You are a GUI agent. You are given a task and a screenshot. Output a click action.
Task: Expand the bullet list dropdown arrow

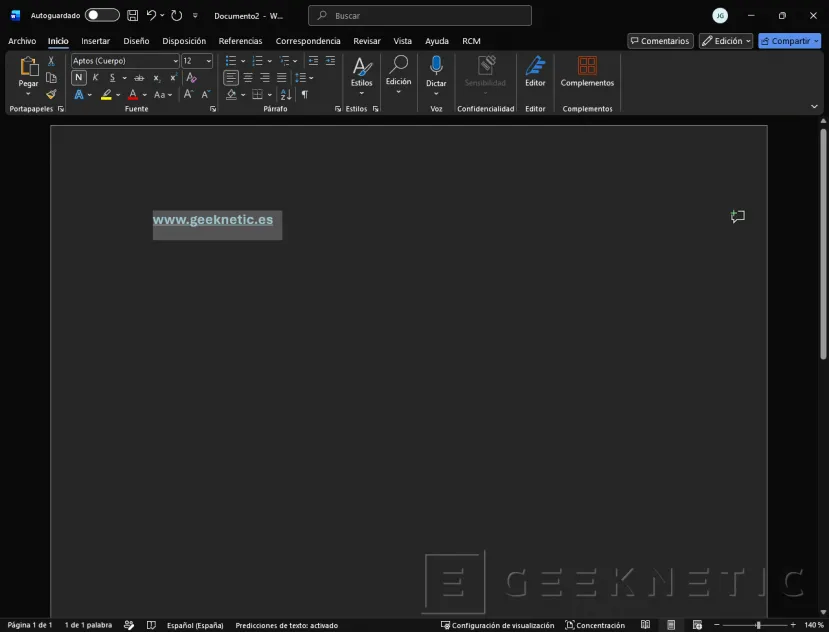point(243,61)
